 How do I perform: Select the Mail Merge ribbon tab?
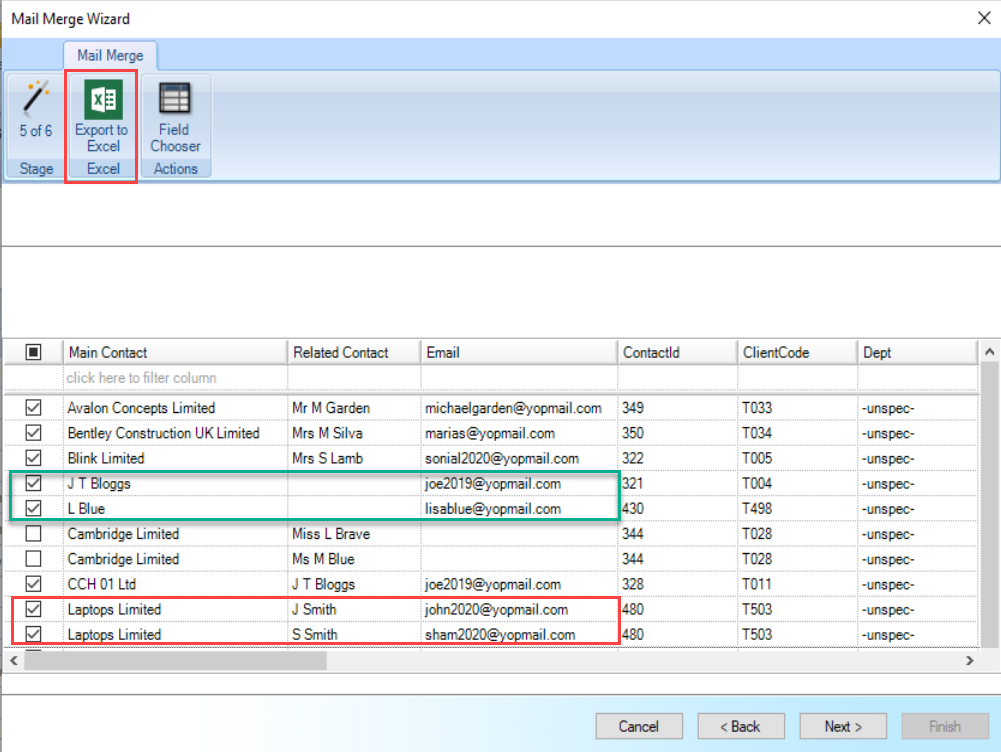(110, 56)
